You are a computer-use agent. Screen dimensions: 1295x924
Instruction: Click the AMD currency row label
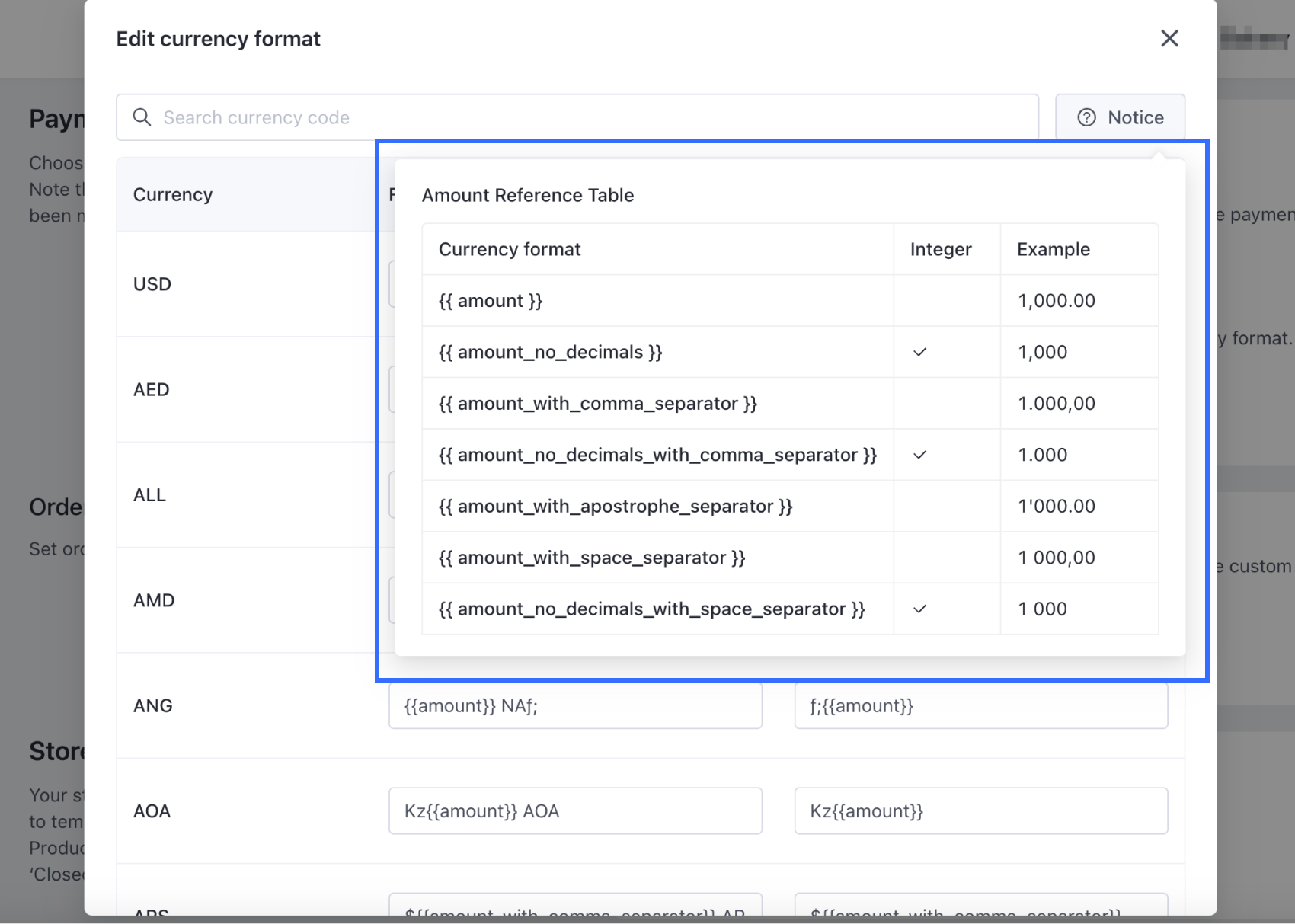154,600
